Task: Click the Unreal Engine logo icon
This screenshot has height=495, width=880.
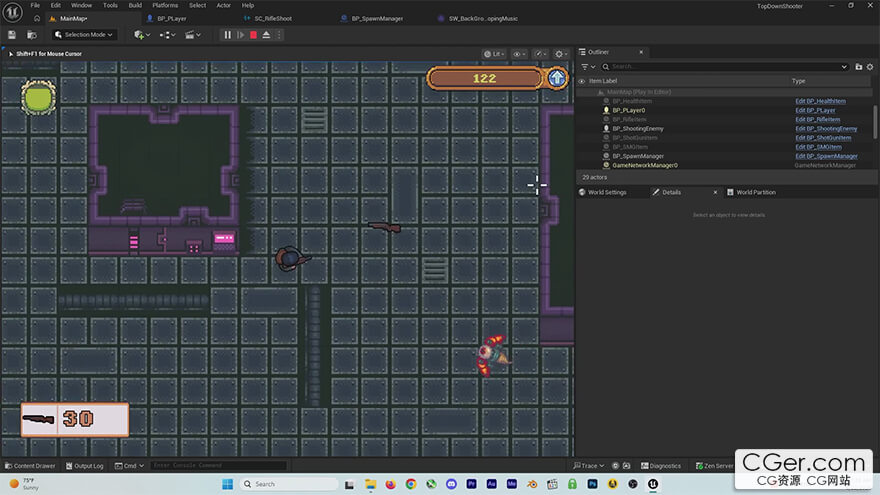Action: click(12, 12)
